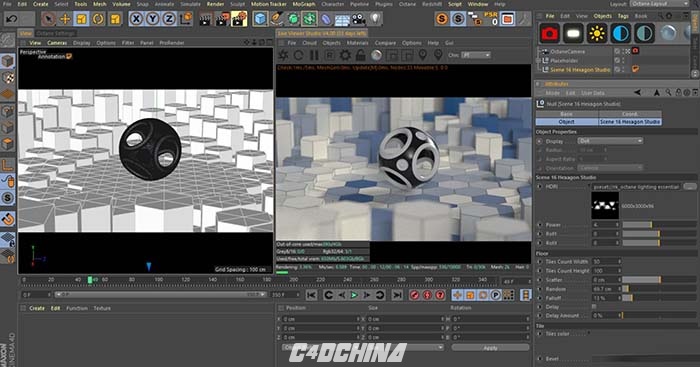Click the Render View clapperboard icon
This screenshot has height=367, width=700.
click(205, 19)
